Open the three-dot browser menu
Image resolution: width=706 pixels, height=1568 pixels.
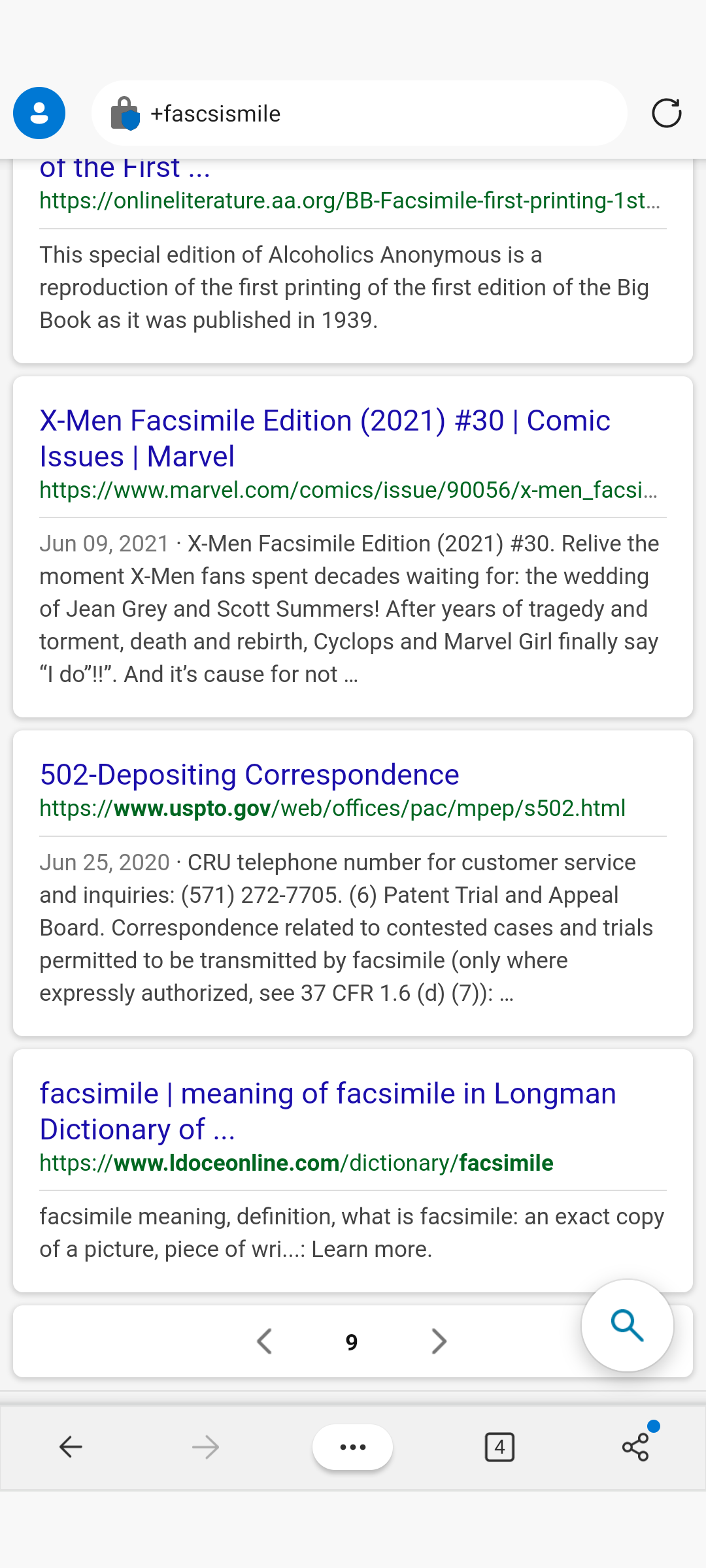pos(353,1447)
